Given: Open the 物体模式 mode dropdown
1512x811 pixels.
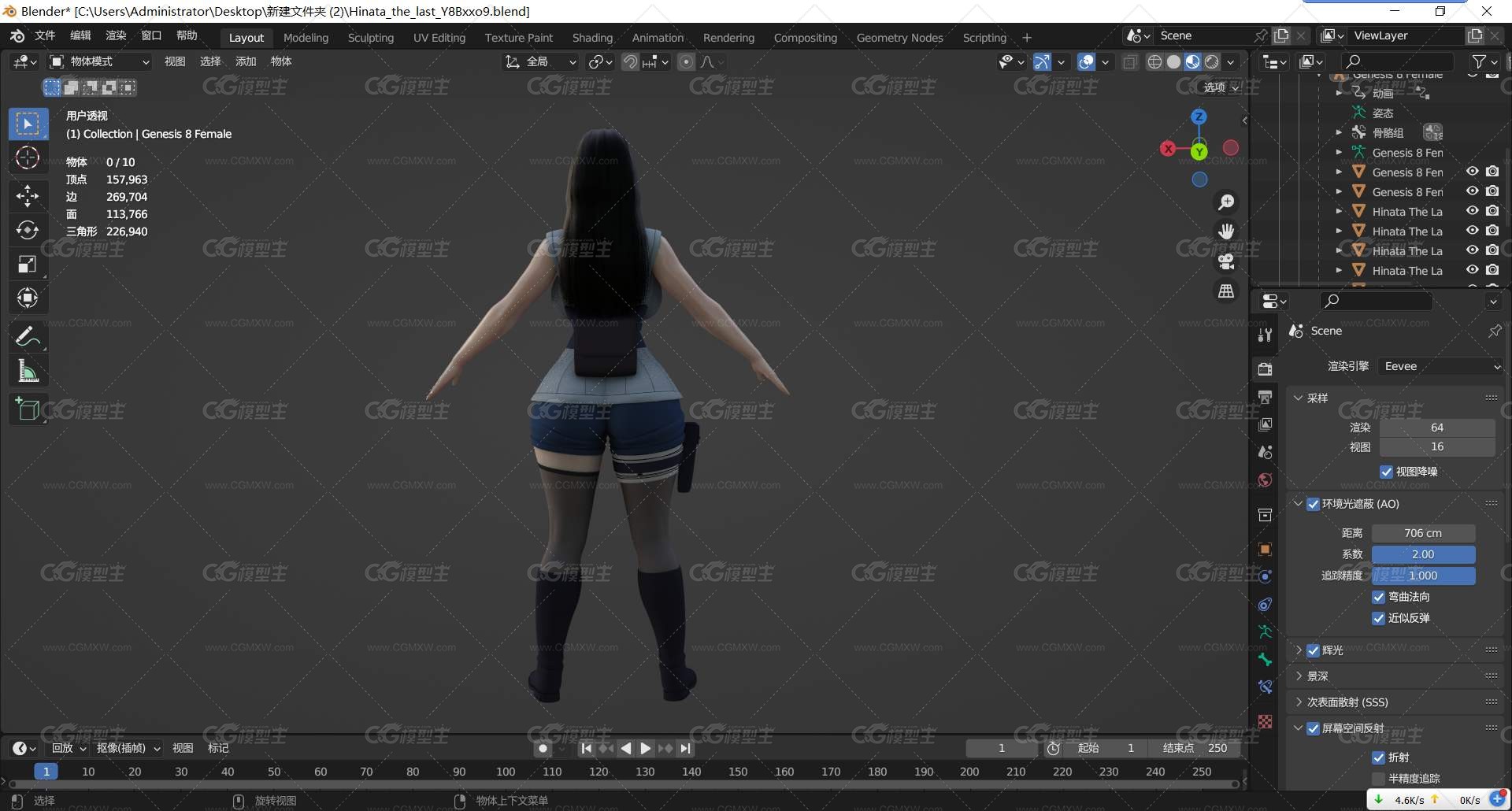Looking at the screenshot, I should 100,61.
